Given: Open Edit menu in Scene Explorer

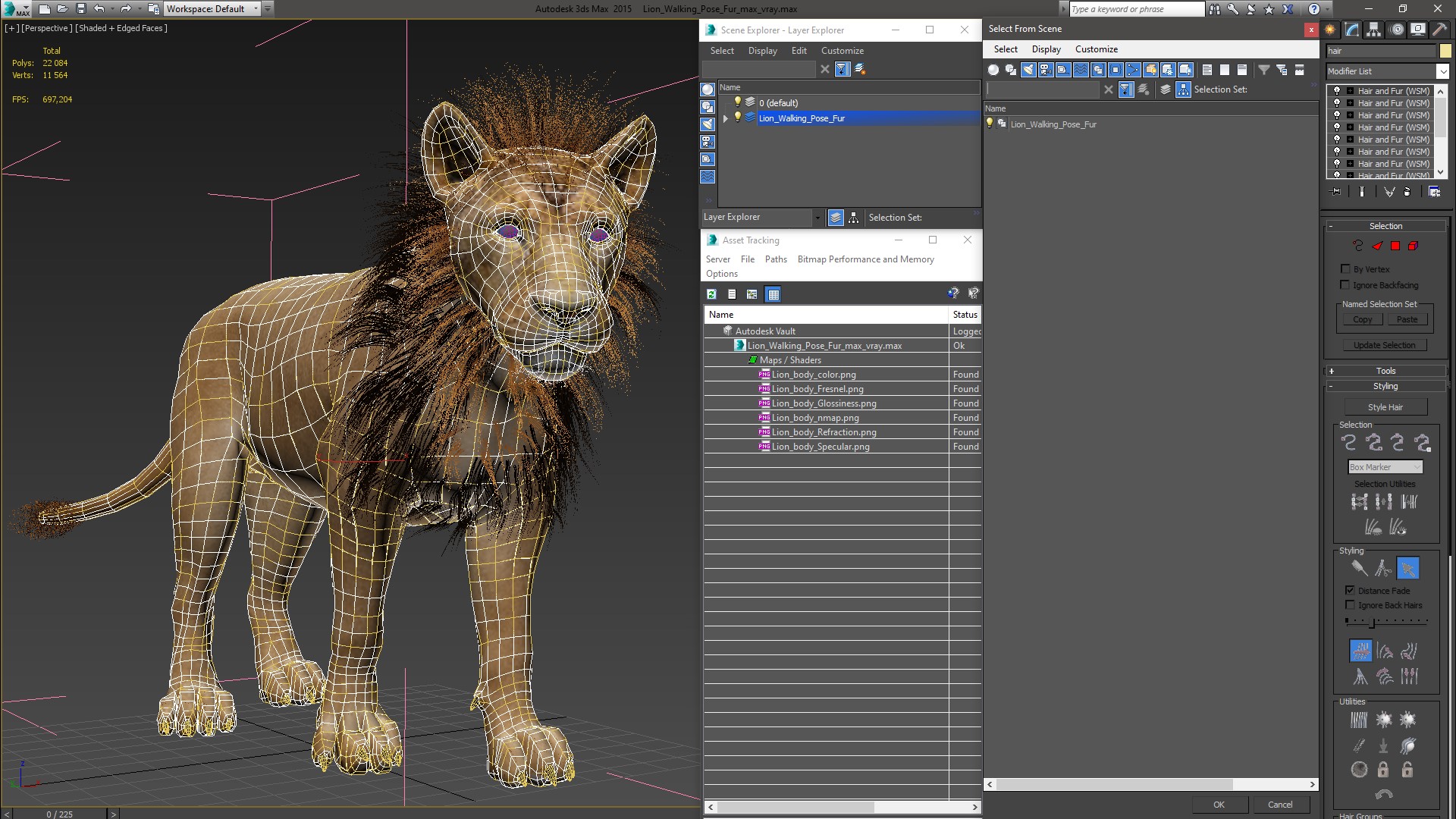Looking at the screenshot, I should [799, 51].
